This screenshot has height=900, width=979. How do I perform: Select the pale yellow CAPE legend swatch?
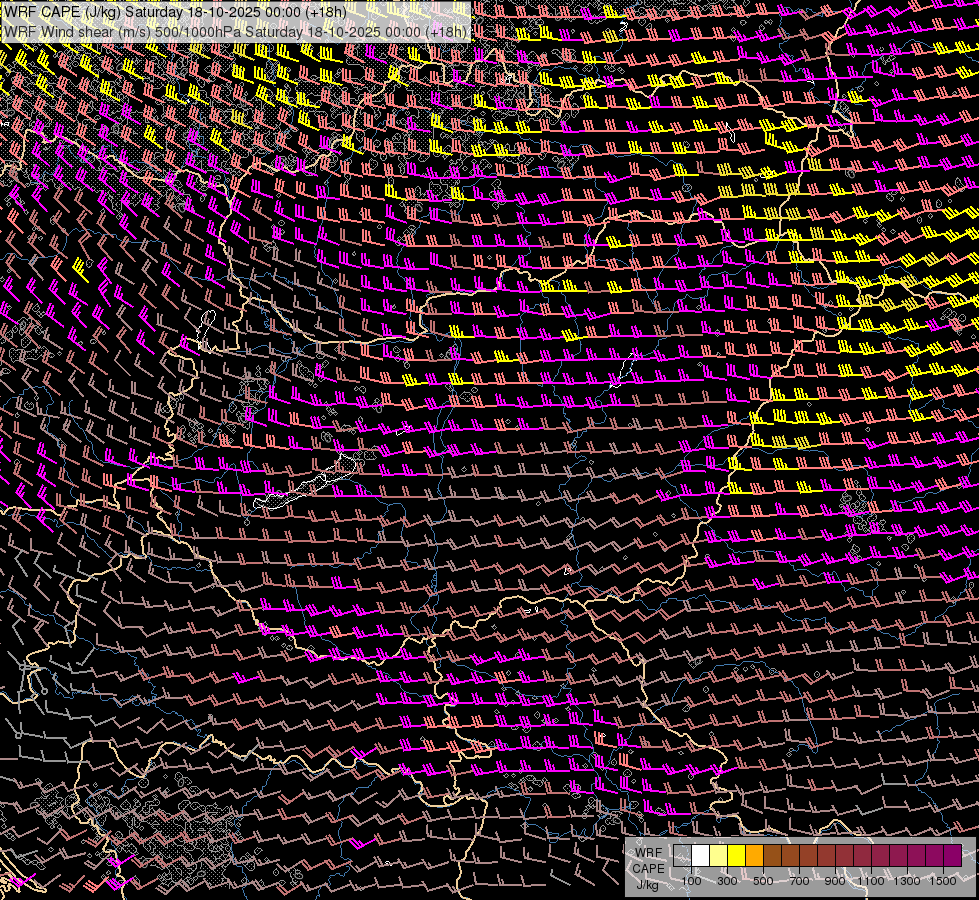(718, 855)
